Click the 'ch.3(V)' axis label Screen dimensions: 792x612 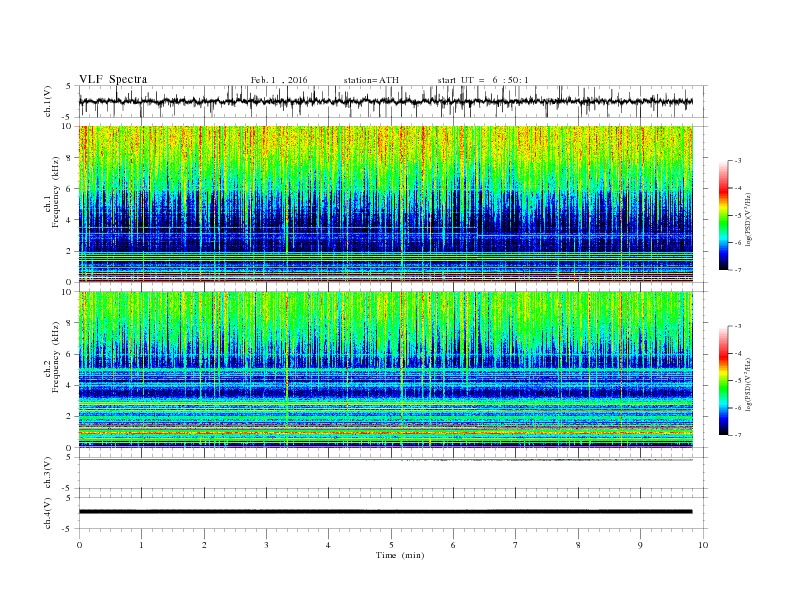coord(48,473)
